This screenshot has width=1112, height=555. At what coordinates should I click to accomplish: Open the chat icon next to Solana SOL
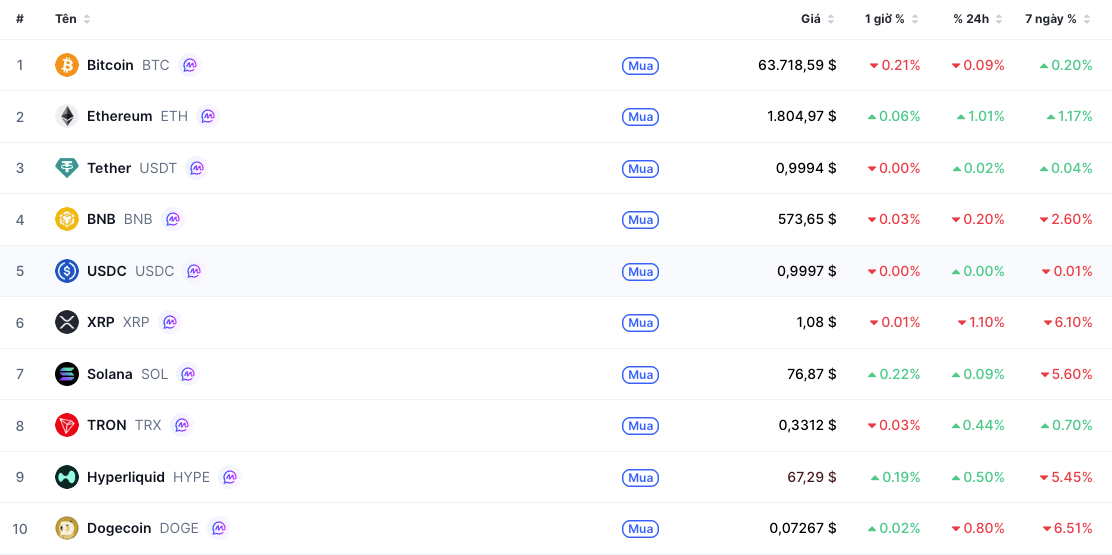188,374
